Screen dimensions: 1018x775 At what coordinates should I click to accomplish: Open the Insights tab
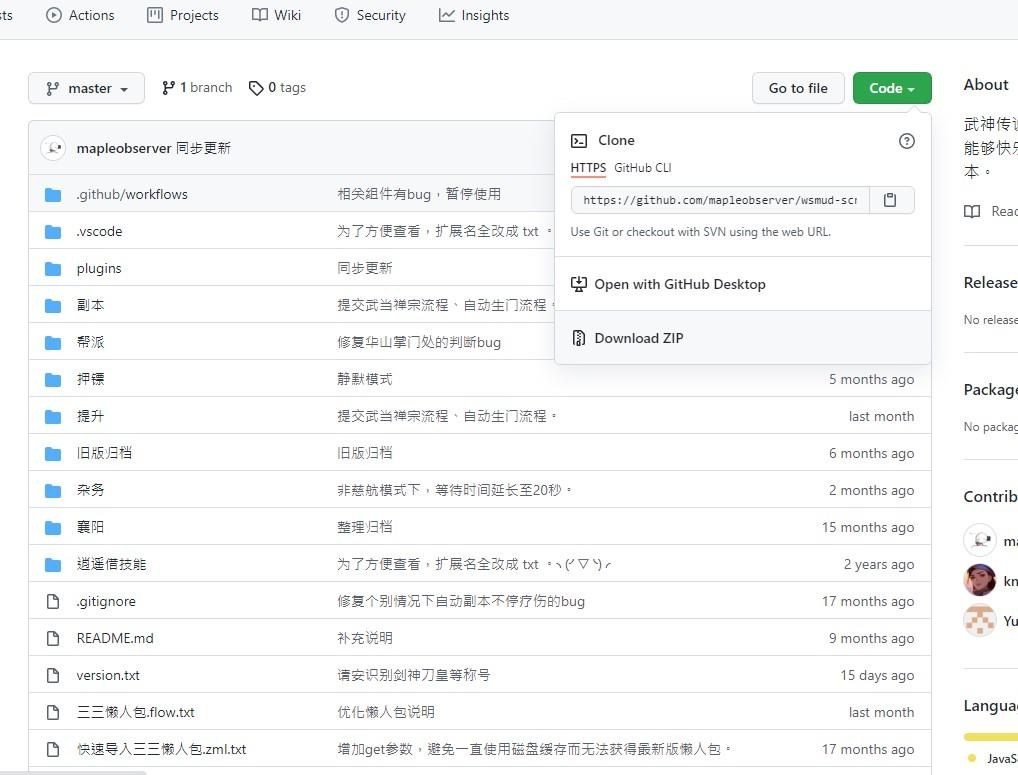474,15
